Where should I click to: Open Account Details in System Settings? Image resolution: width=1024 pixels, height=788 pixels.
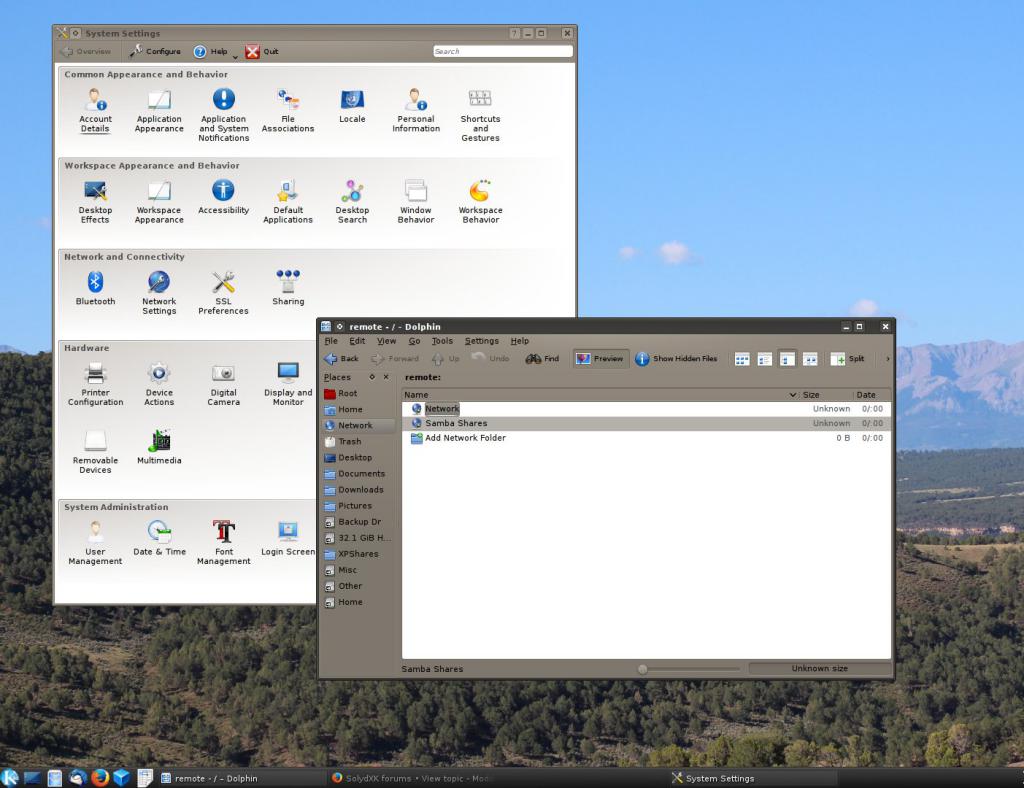click(x=95, y=110)
